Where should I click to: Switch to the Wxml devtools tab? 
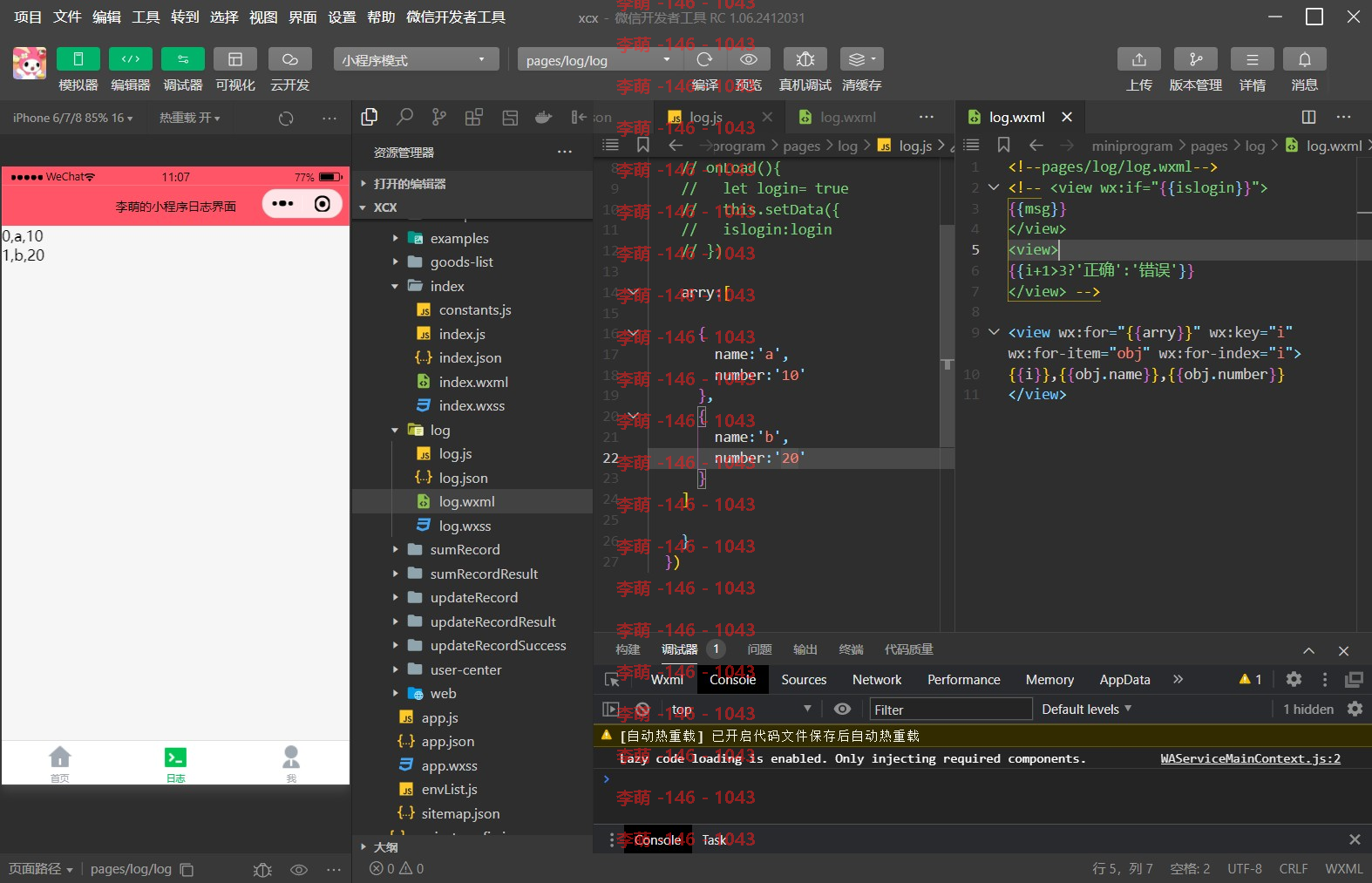click(x=667, y=680)
